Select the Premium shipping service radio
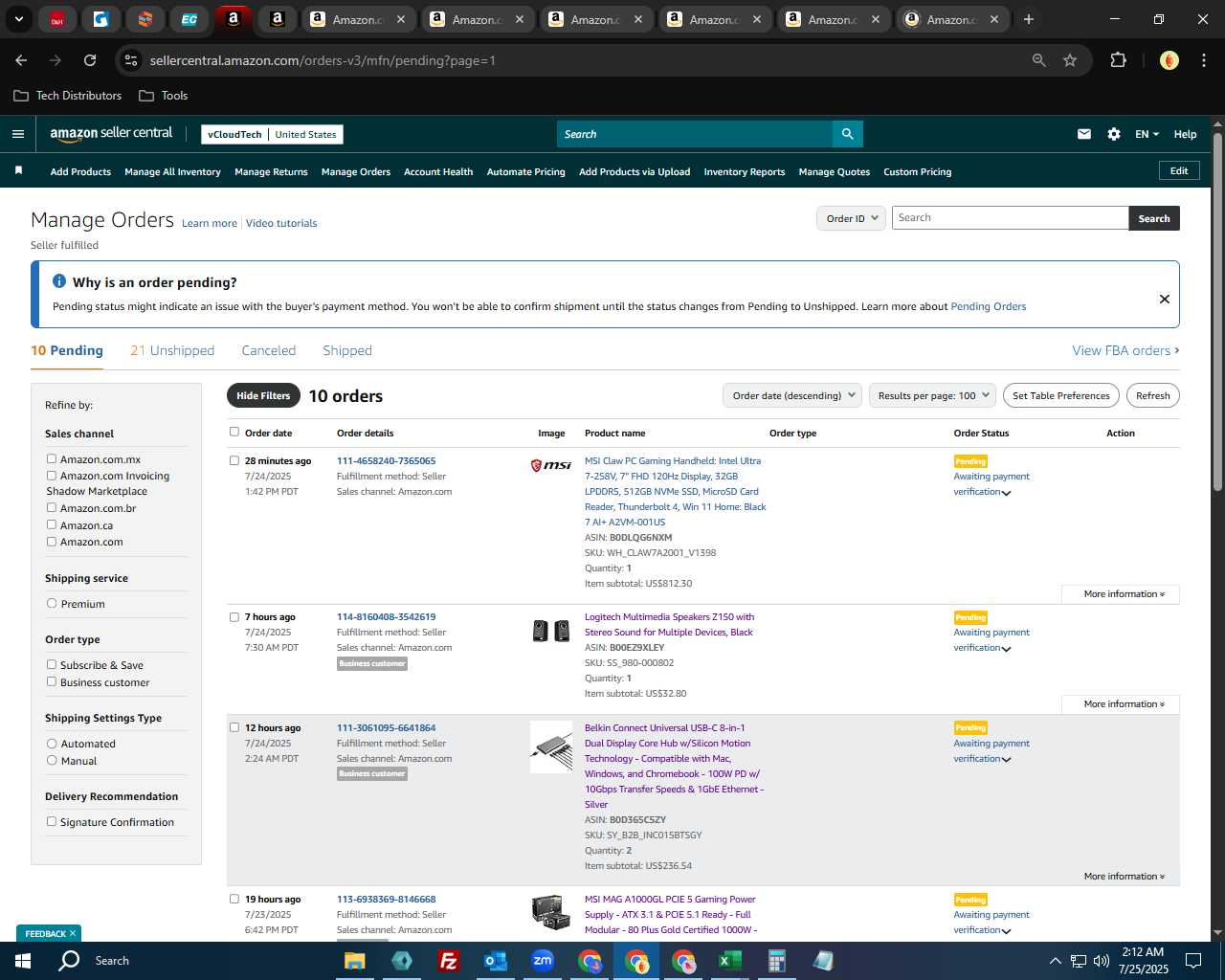The width and height of the screenshot is (1225, 980). point(52,603)
